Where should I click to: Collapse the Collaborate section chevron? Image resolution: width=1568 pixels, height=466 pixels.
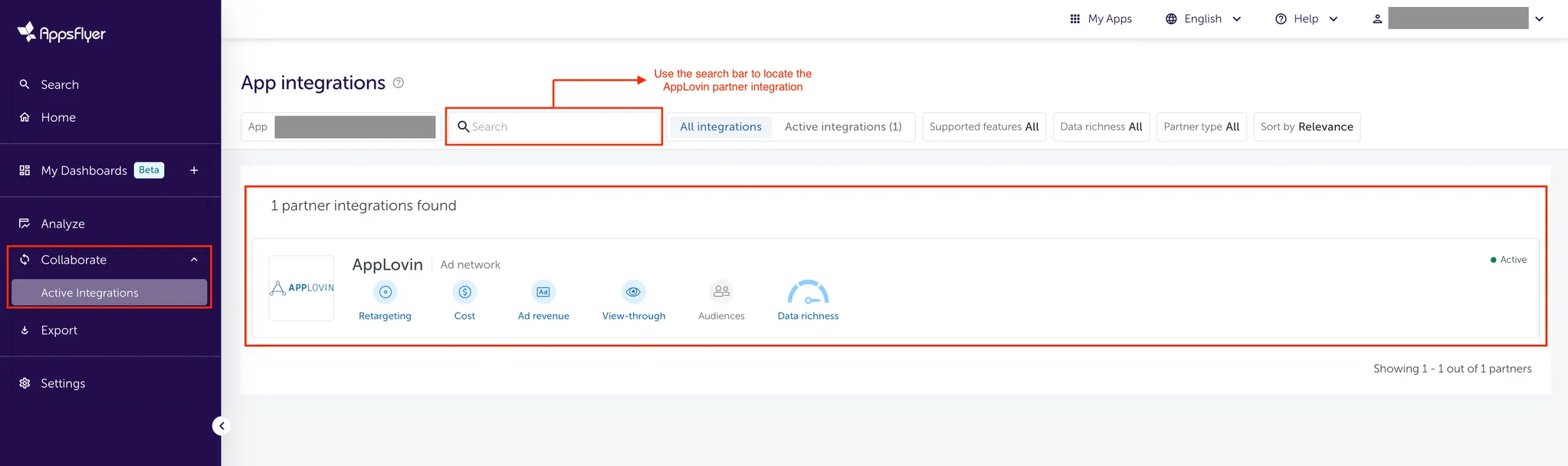(194, 260)
